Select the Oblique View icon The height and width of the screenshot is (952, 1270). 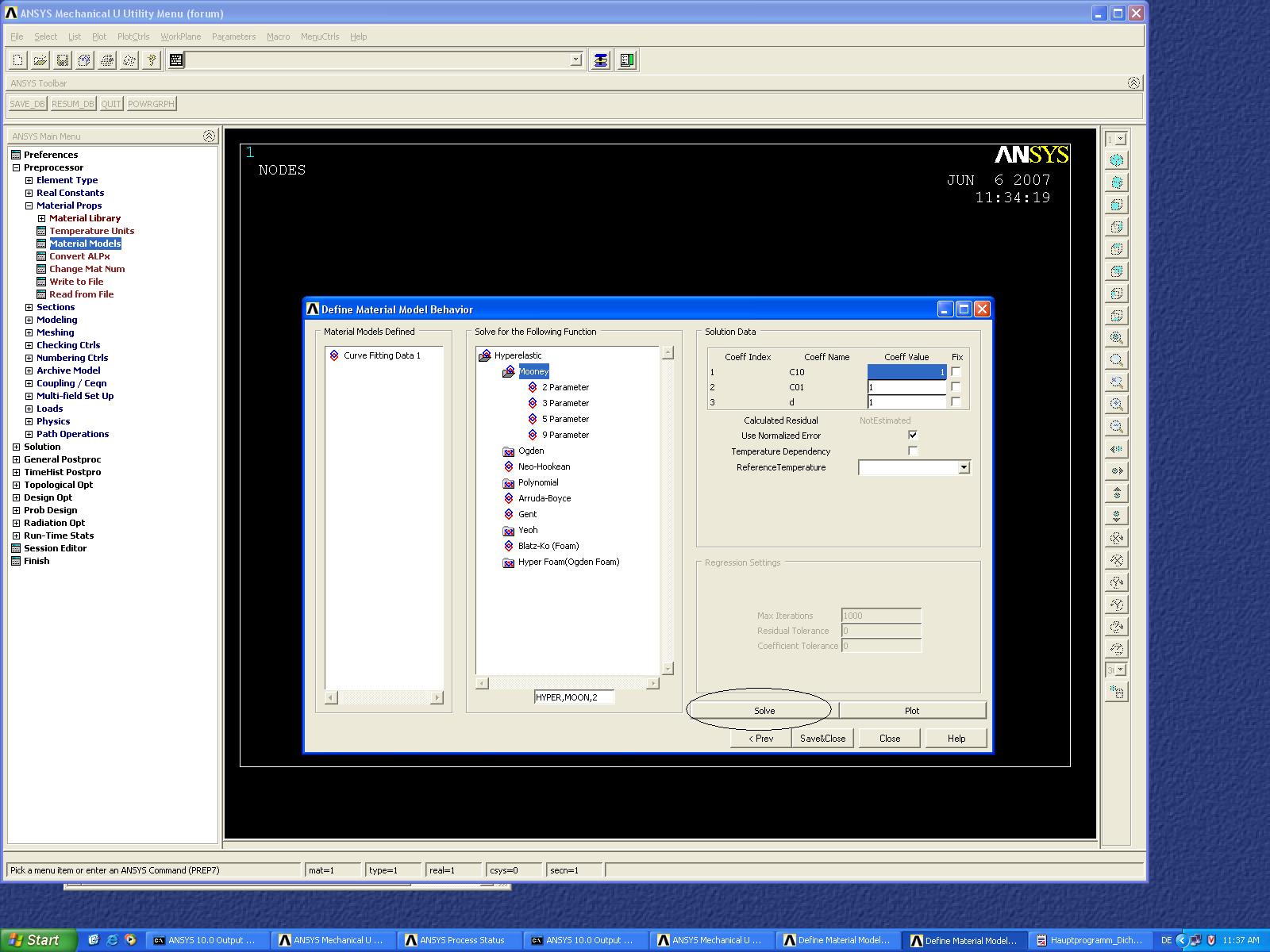(x=1117, y=182)
